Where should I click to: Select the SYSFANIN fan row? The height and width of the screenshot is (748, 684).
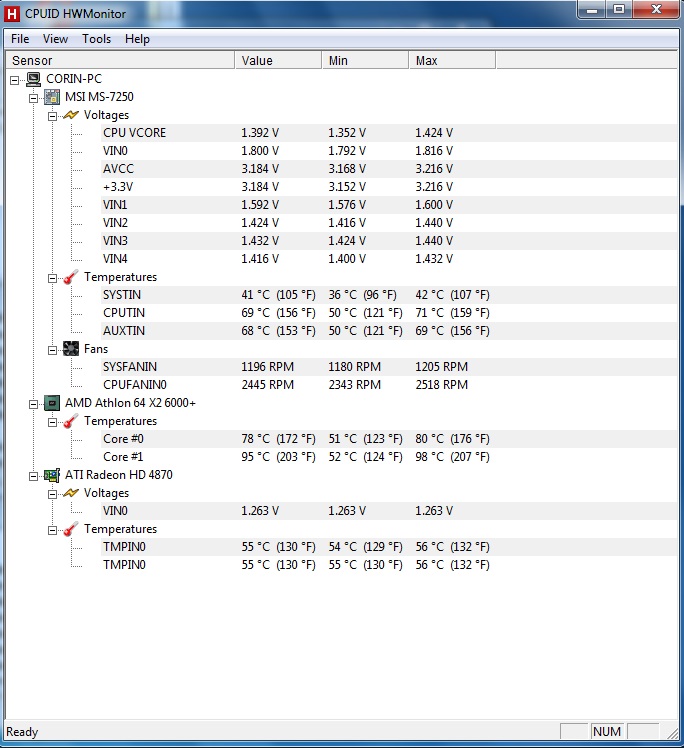pyautogui.click(x=389, y=367)
